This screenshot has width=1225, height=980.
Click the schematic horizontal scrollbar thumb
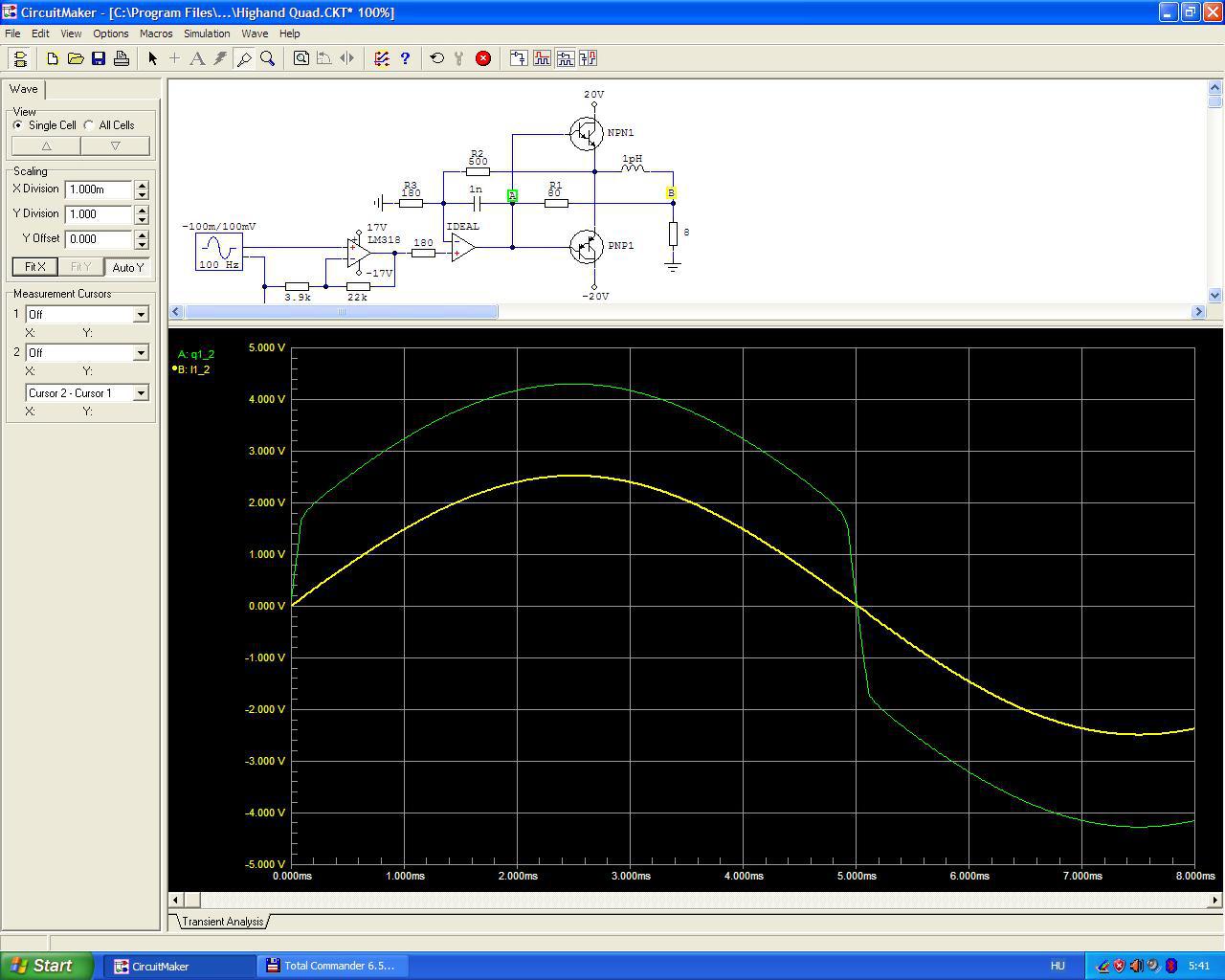pos(341,312)
